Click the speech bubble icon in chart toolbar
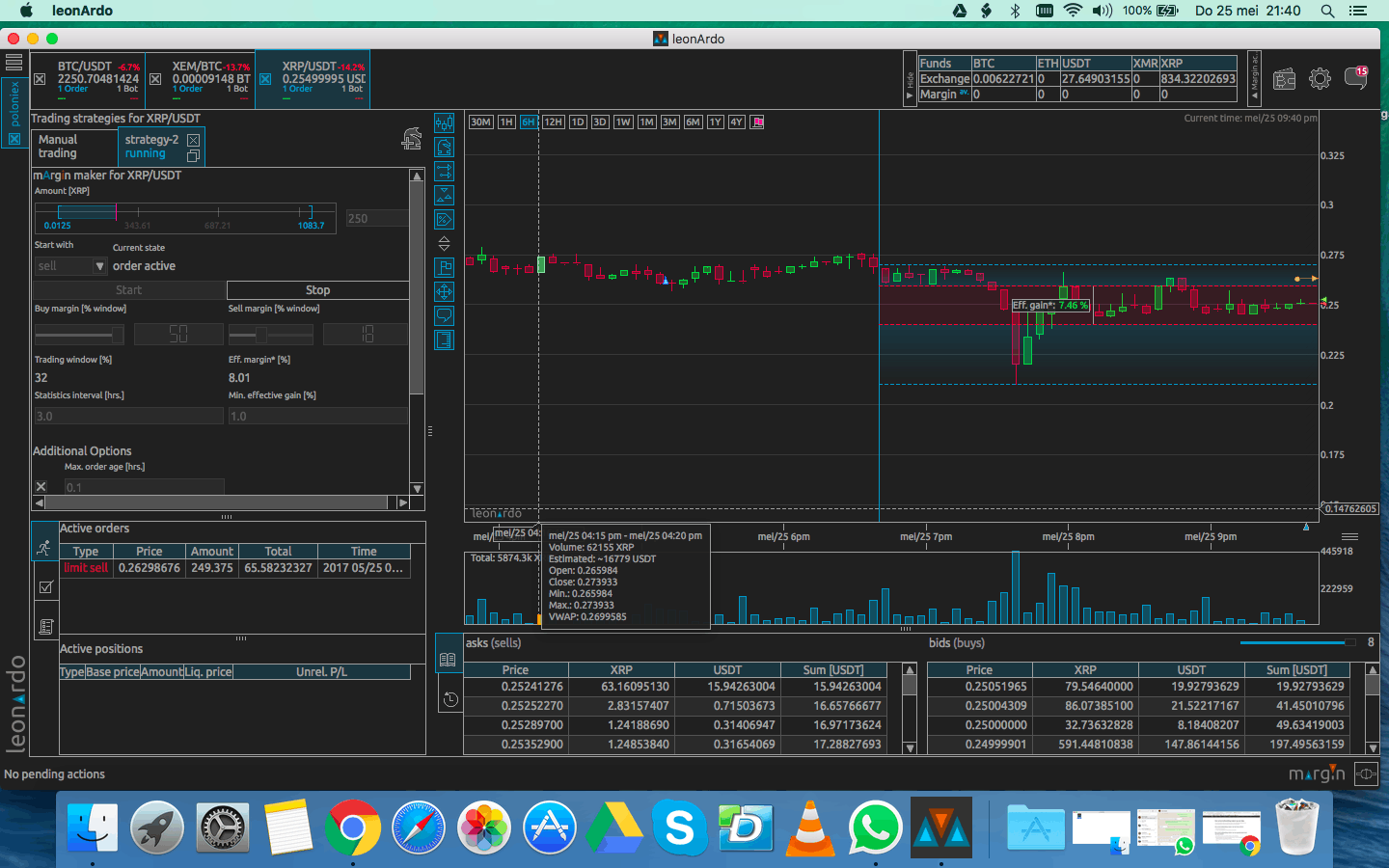The width and height of the screenshot is (1389, 868). point(444,316)
